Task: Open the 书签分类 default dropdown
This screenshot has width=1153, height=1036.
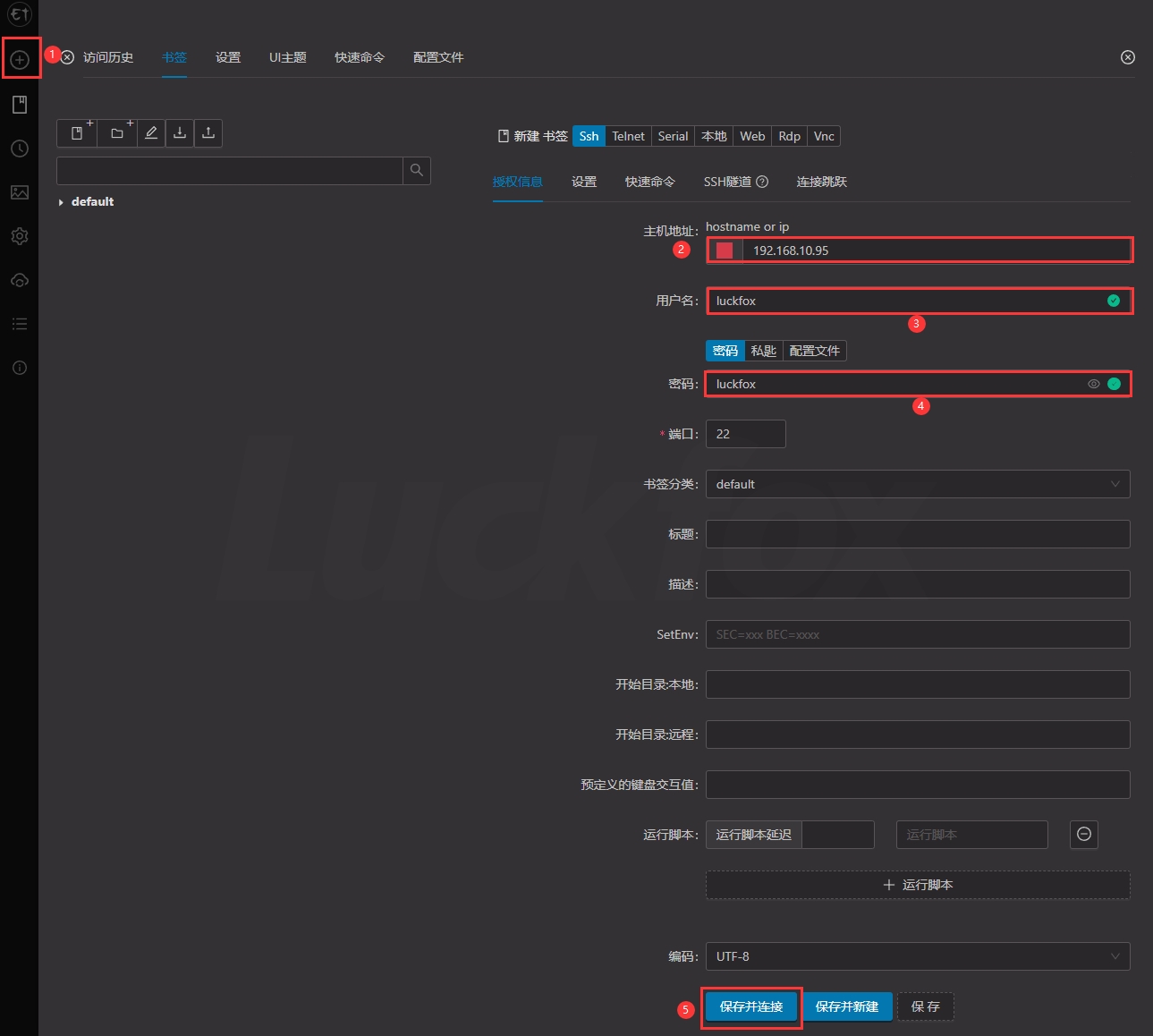Action: (917, 484)
